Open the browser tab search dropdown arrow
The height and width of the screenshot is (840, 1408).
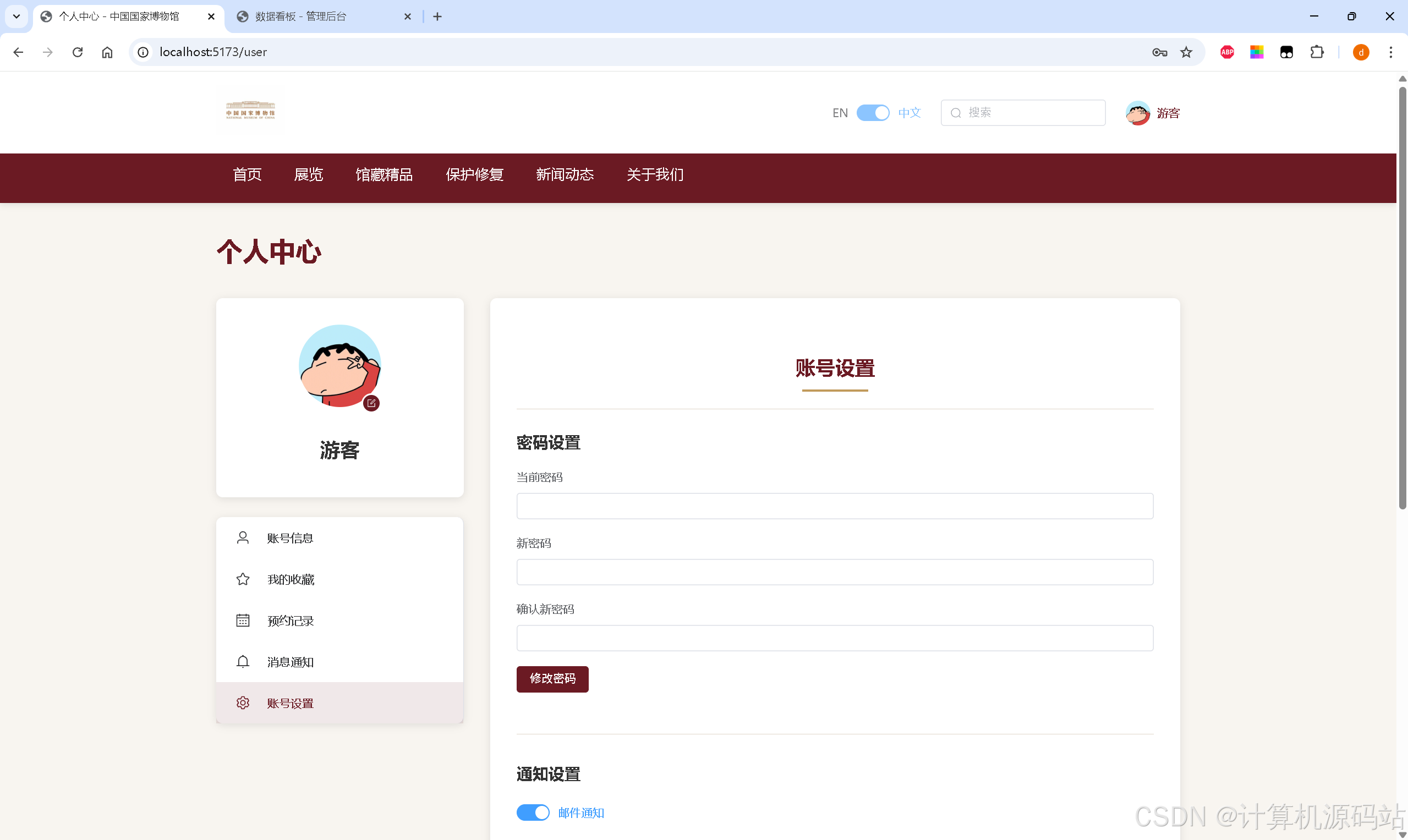(16, 17)
